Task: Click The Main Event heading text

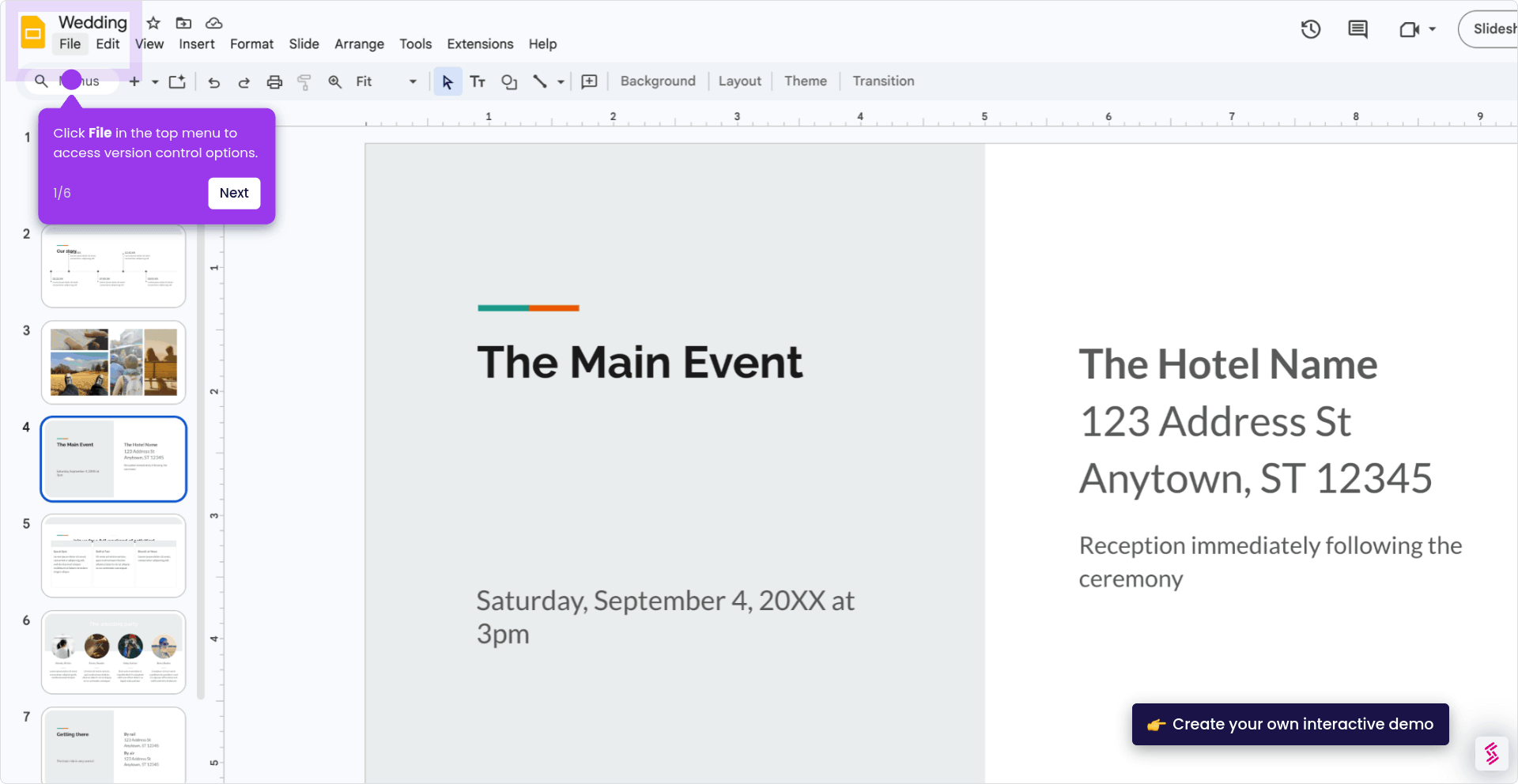Action: (x=640, y=363)
